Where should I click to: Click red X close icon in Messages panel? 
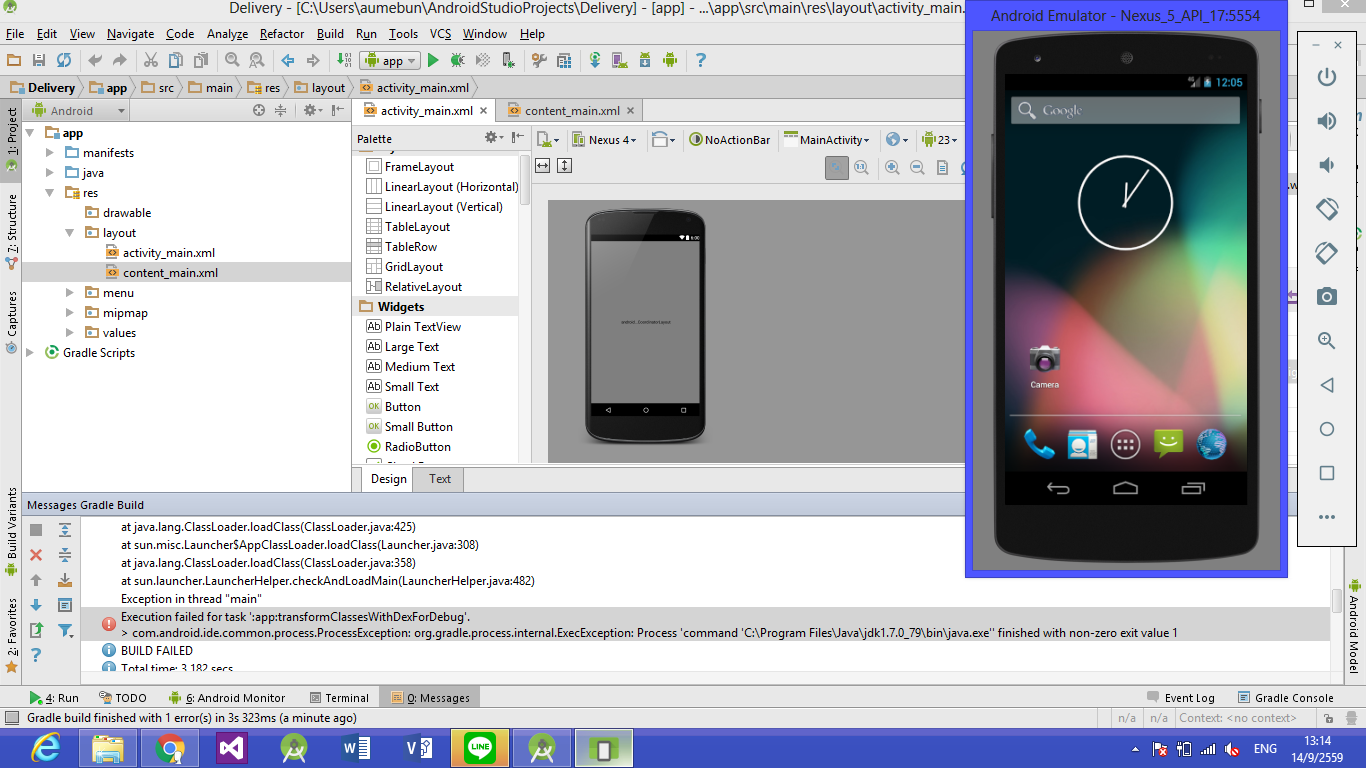[x=36, y=555]
